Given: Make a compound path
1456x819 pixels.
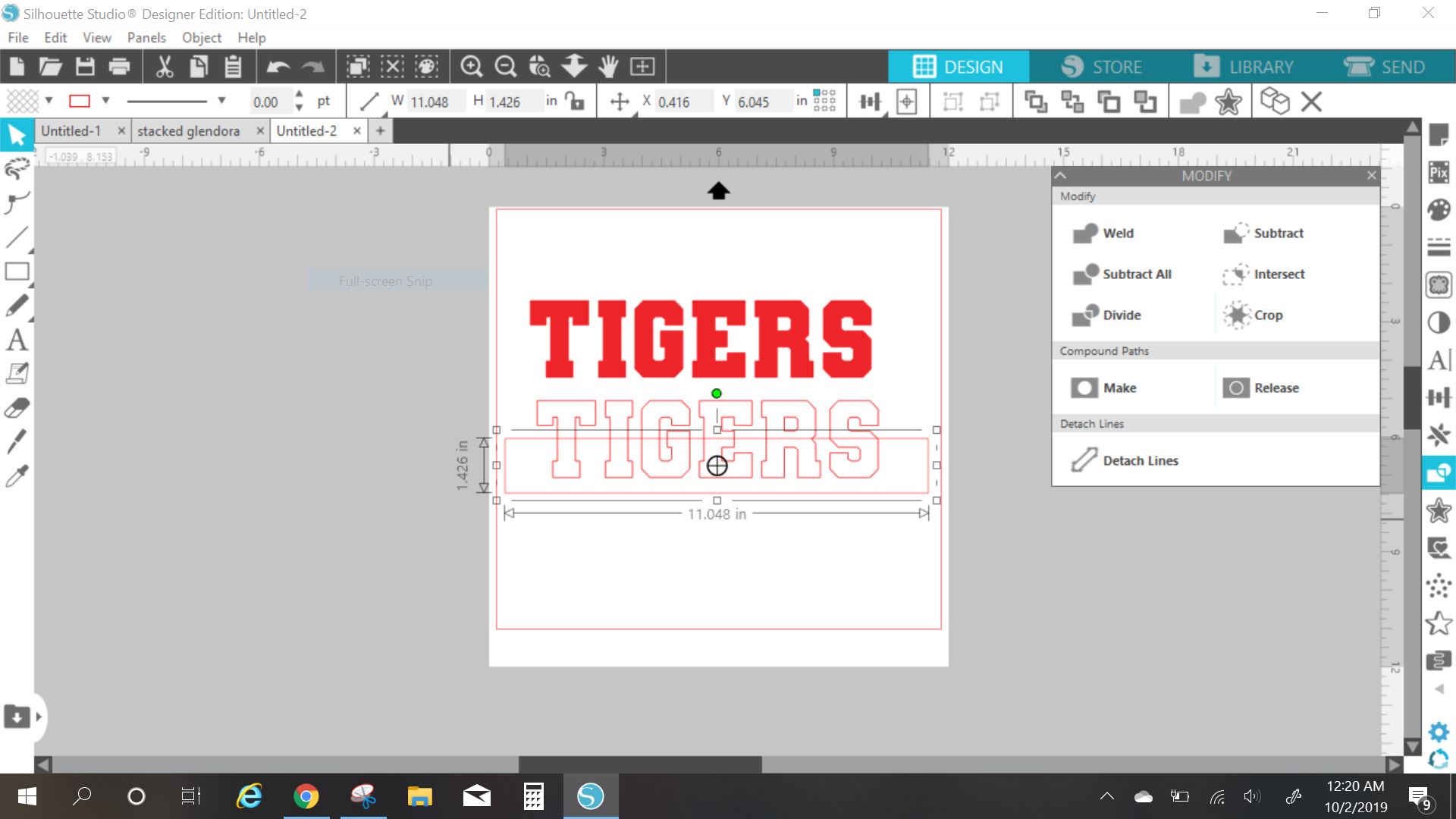Looking at the screenshot, I should [x=1103, y=388].
